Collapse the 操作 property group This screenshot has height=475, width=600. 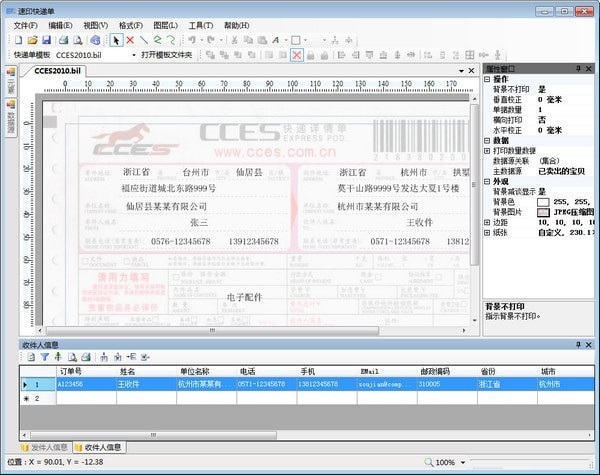pyautogui.click(x=487, y=79)
